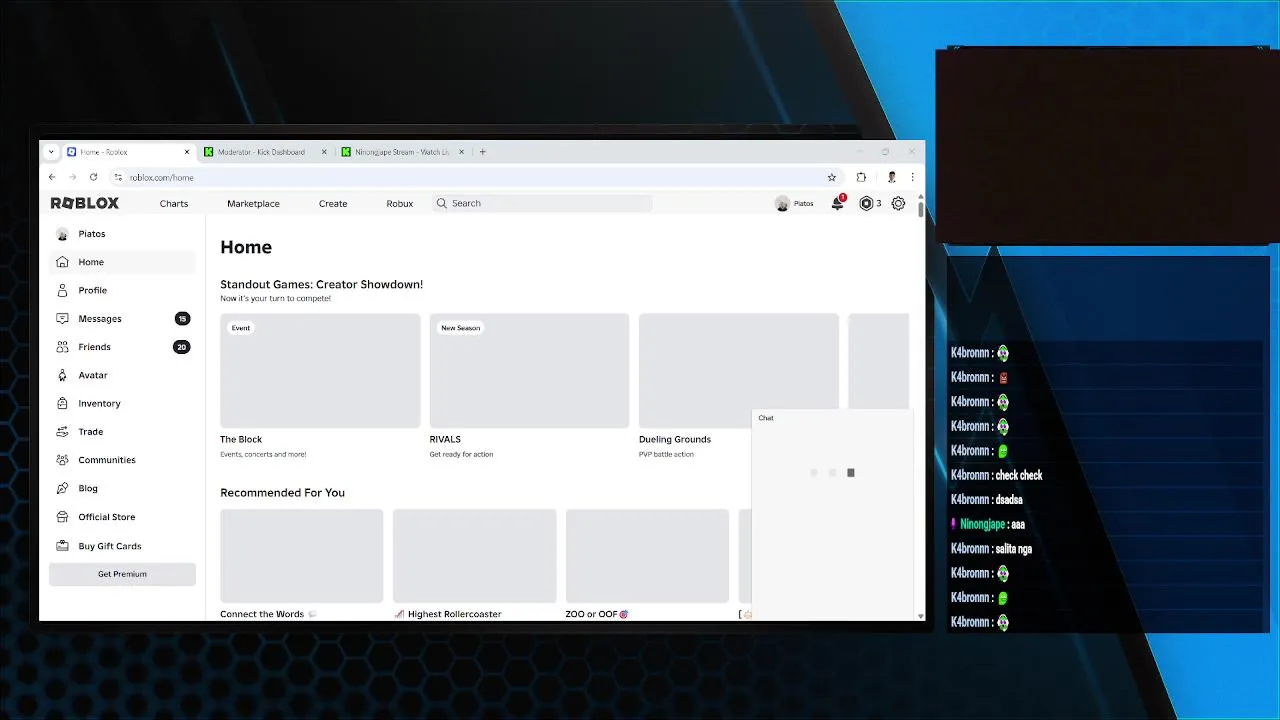Click the Blog sidebar icon
This screenshot has height=720, width=1280.
tap(62, 488)
